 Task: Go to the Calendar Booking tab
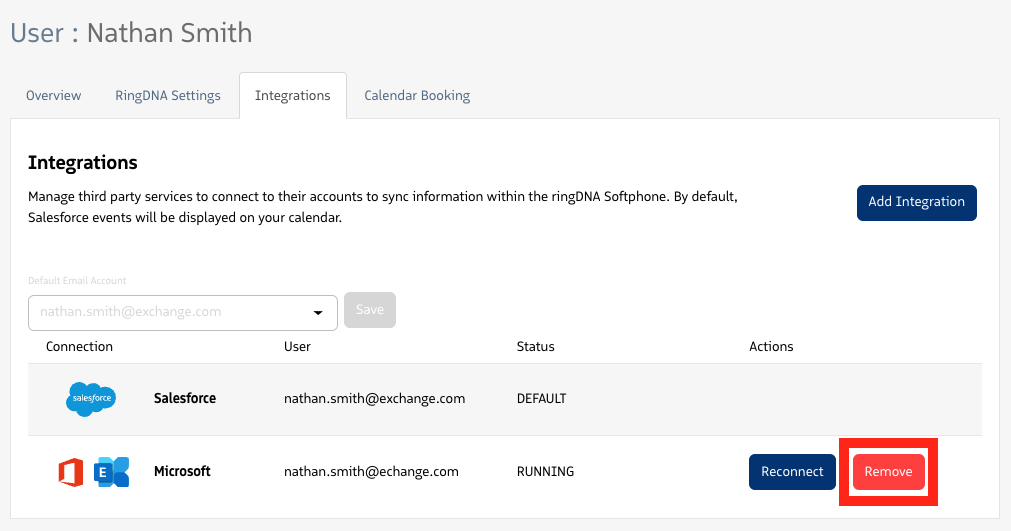[417, 96]
